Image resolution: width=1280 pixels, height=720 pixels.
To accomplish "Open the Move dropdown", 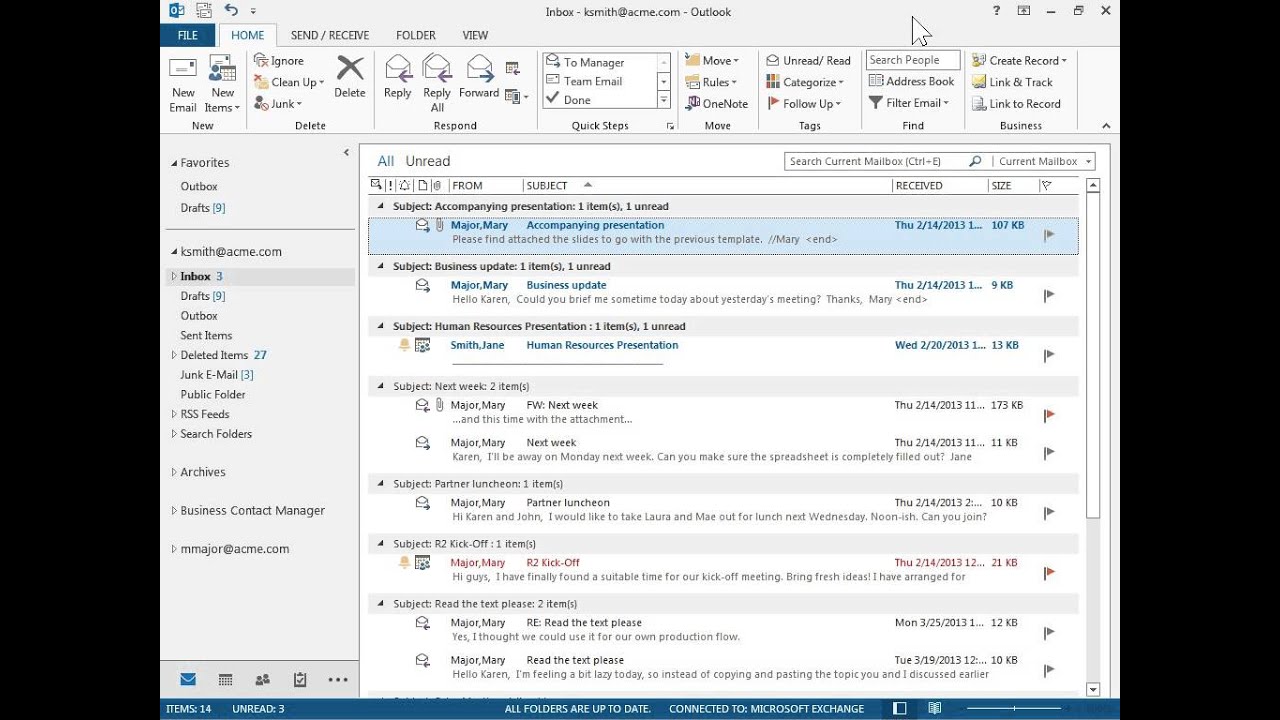I will (712, 61).
